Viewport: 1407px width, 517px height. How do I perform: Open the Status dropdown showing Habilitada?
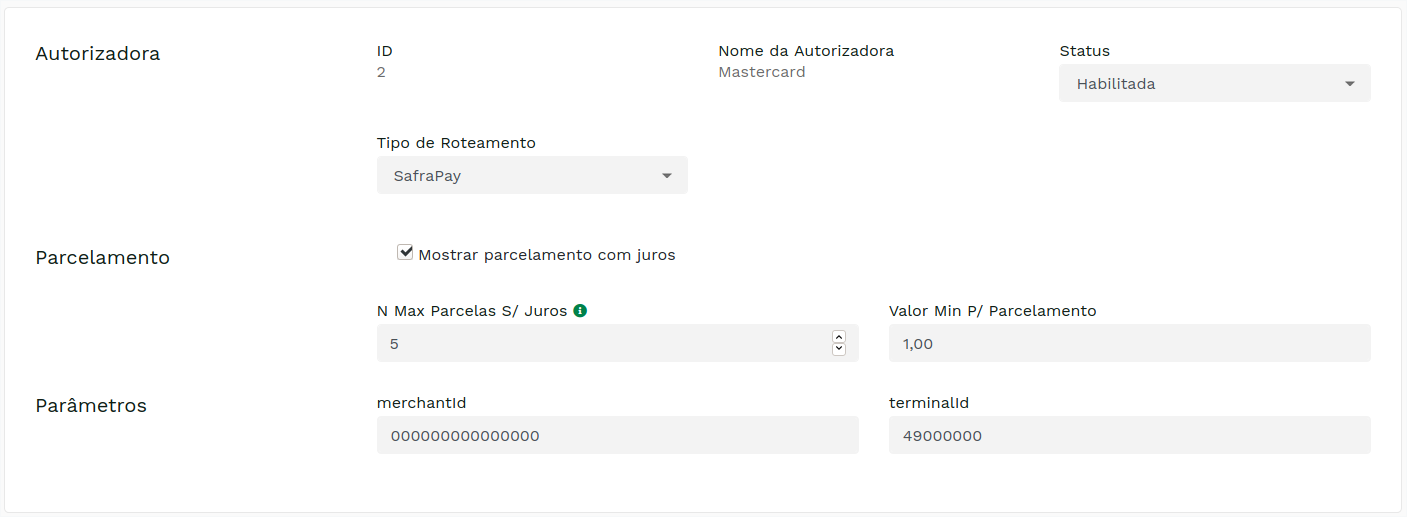tap(1214, 84)
